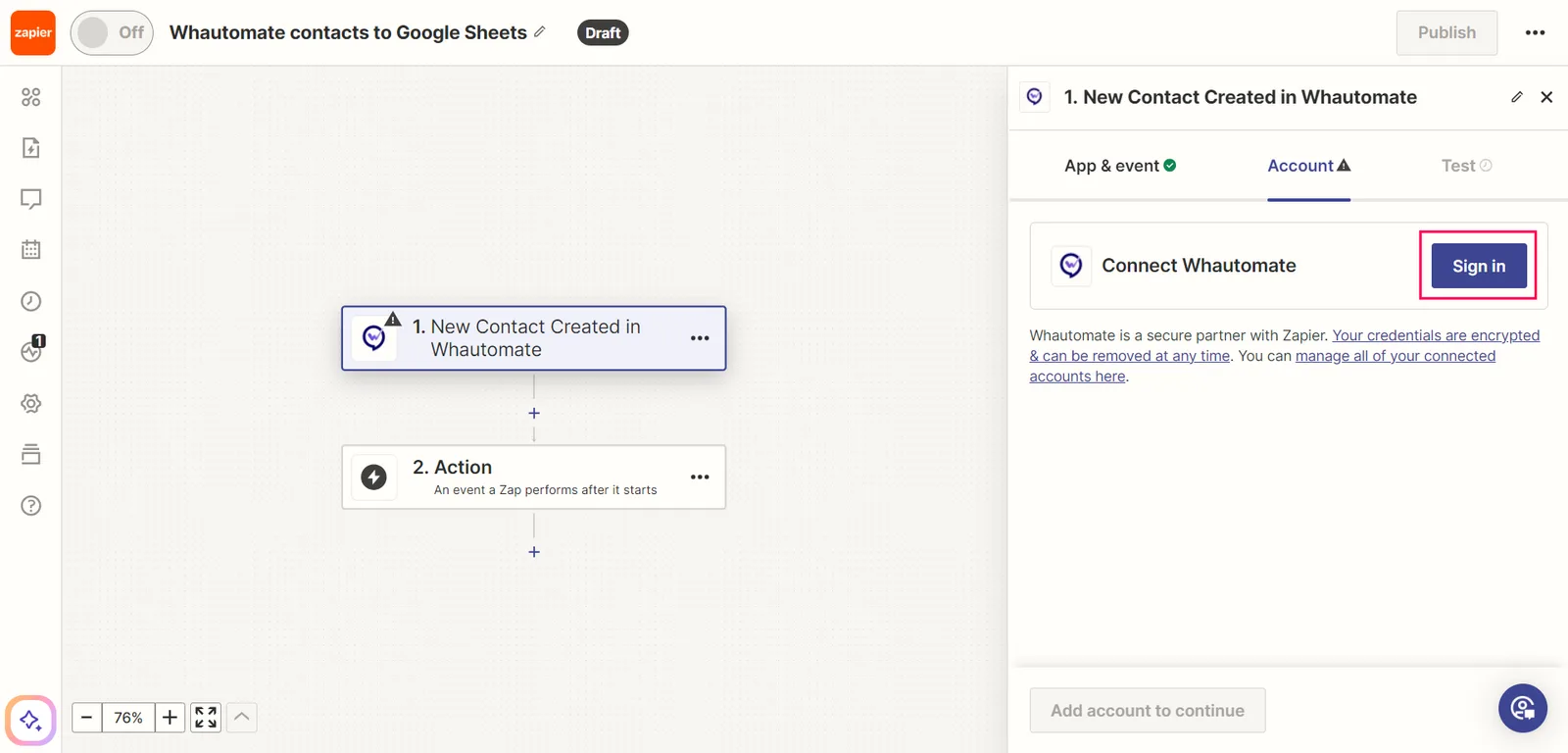Screen dimensions: 1568x753
Task: Add a step after Action
Action: 534,552
